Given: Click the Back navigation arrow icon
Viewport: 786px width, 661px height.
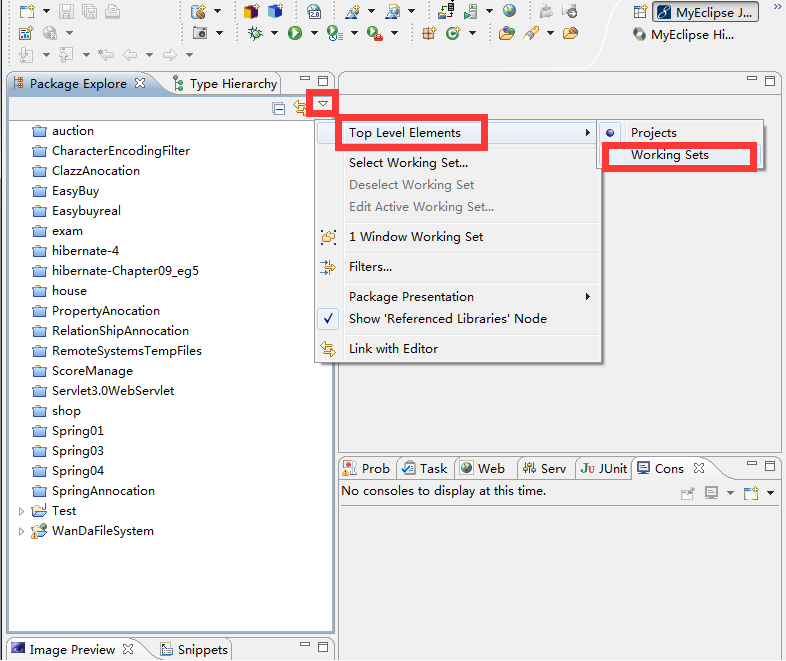Looking at the screenshot, I should (x=130, y=55).
